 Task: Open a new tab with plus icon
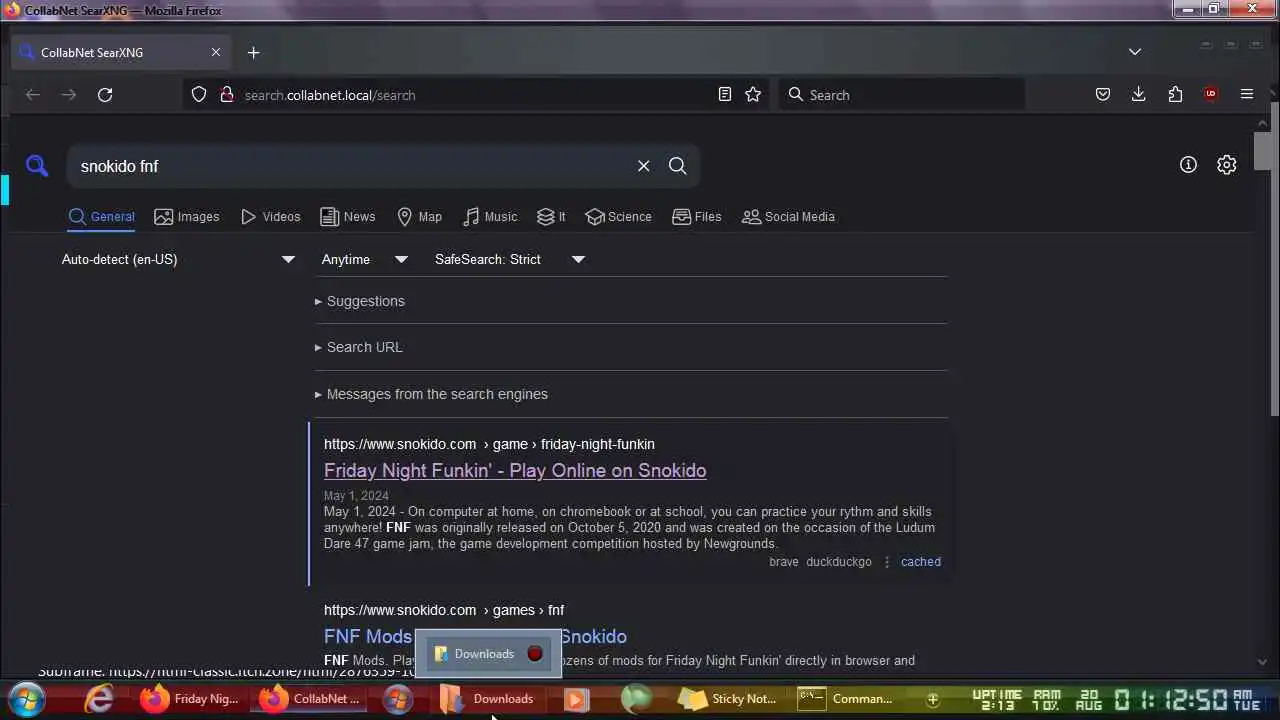pos(253,52)
